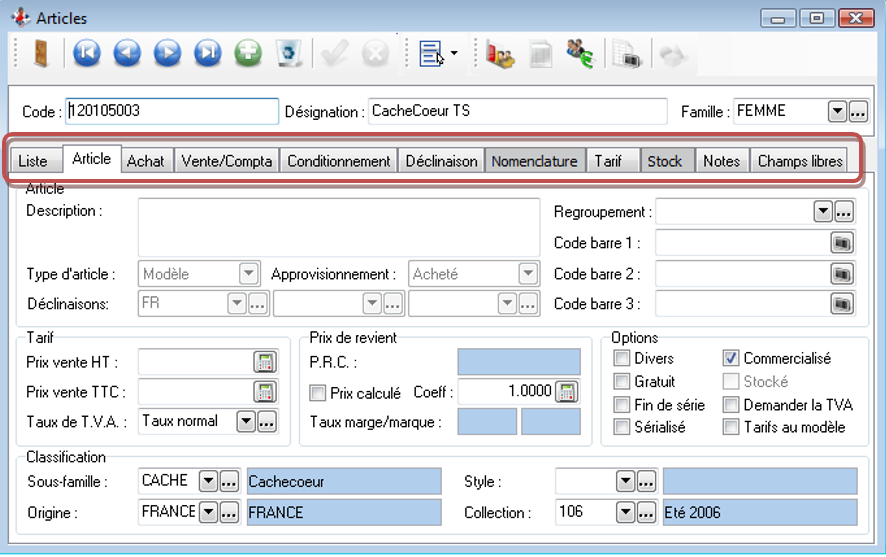Expand the Famille dropdown

pos(837,112)
